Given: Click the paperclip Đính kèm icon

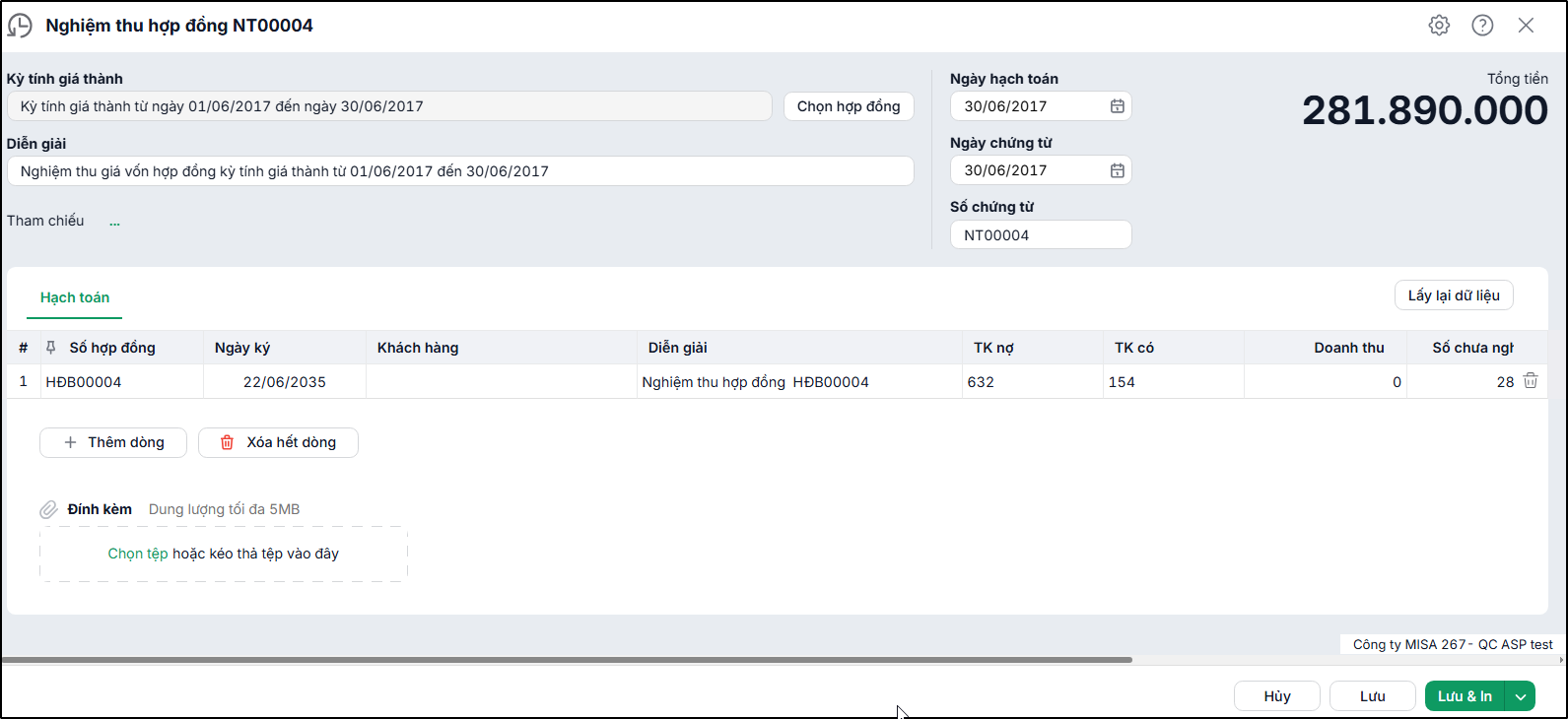Looking at the screenshot, I should pos(48,509).
